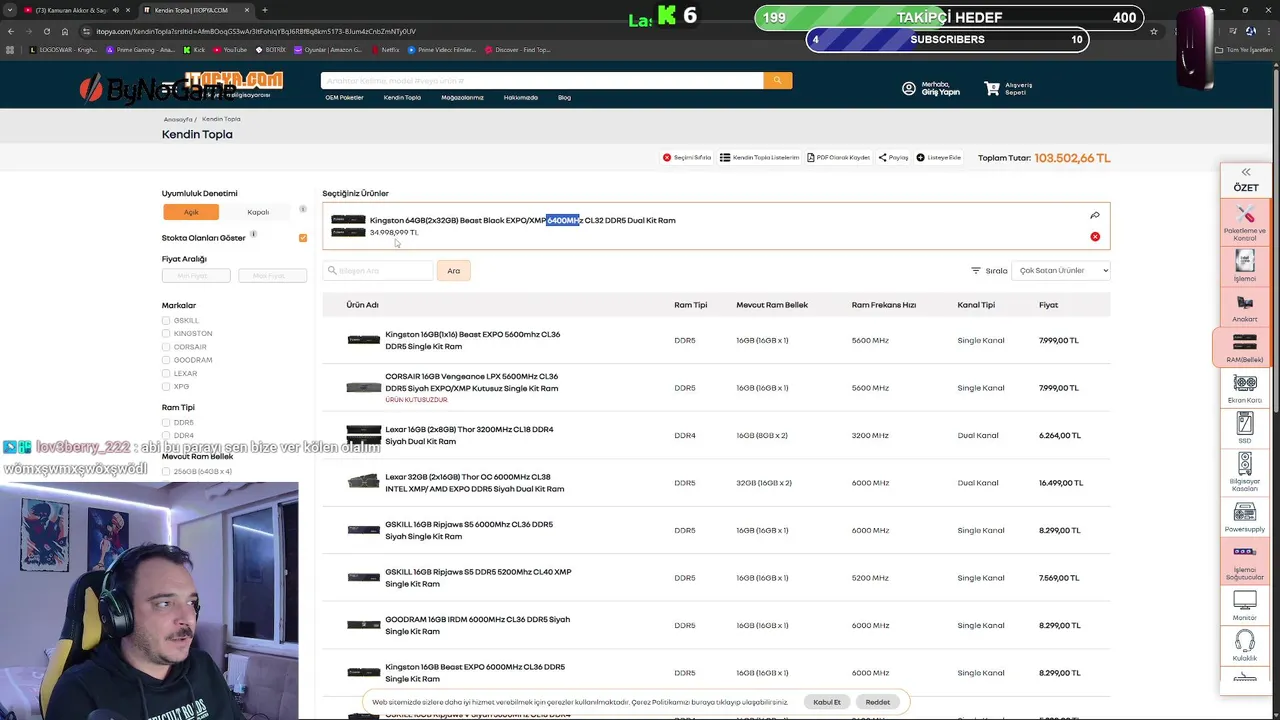Accept cookies with Kabul Et

click(827, 702)
